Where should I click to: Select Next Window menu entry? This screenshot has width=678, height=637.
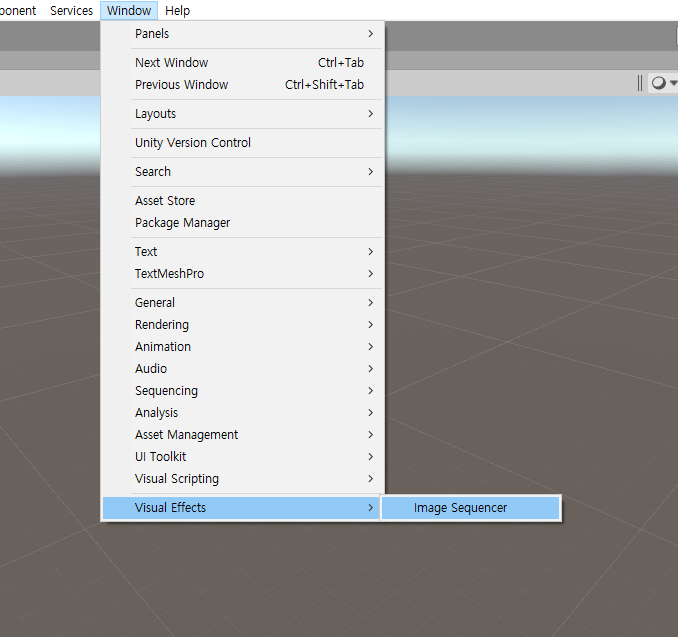(x=243, y=63)
